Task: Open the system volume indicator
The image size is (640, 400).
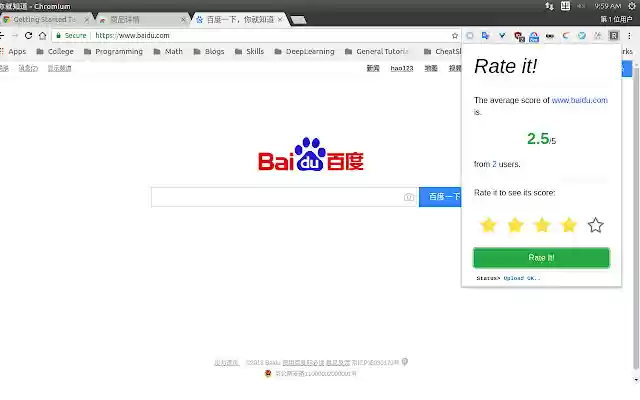Action: pyautogui.click(x=581, y=6)
